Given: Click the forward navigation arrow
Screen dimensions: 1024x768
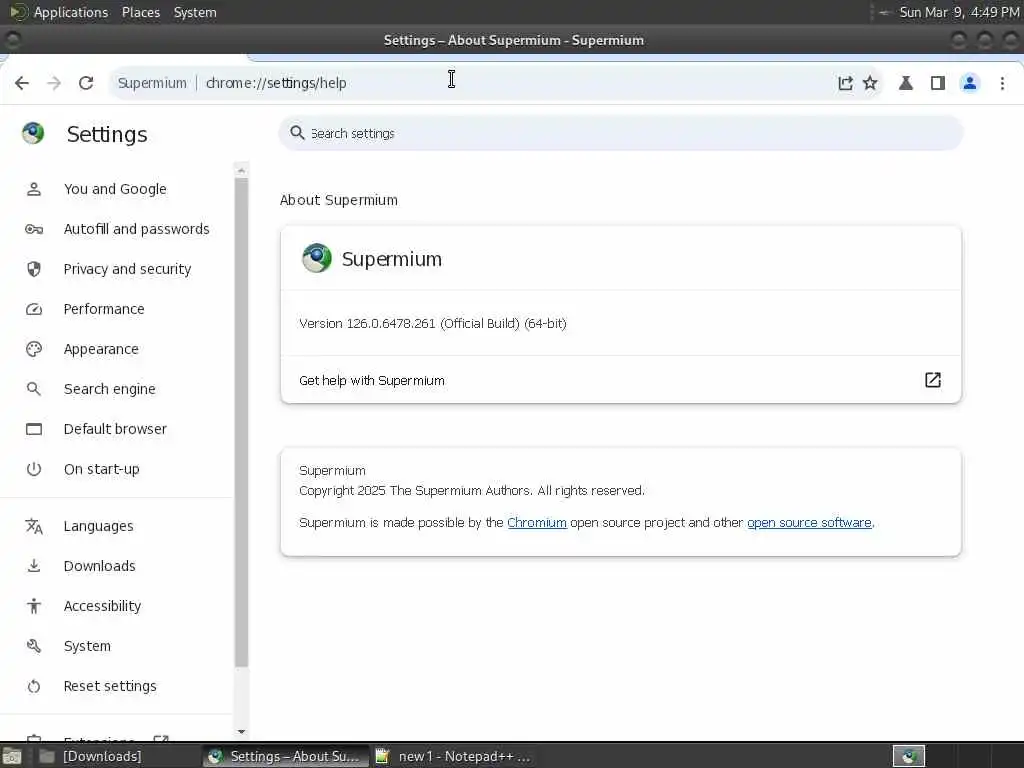Looking at the screenshot, I should pos(54,83).
